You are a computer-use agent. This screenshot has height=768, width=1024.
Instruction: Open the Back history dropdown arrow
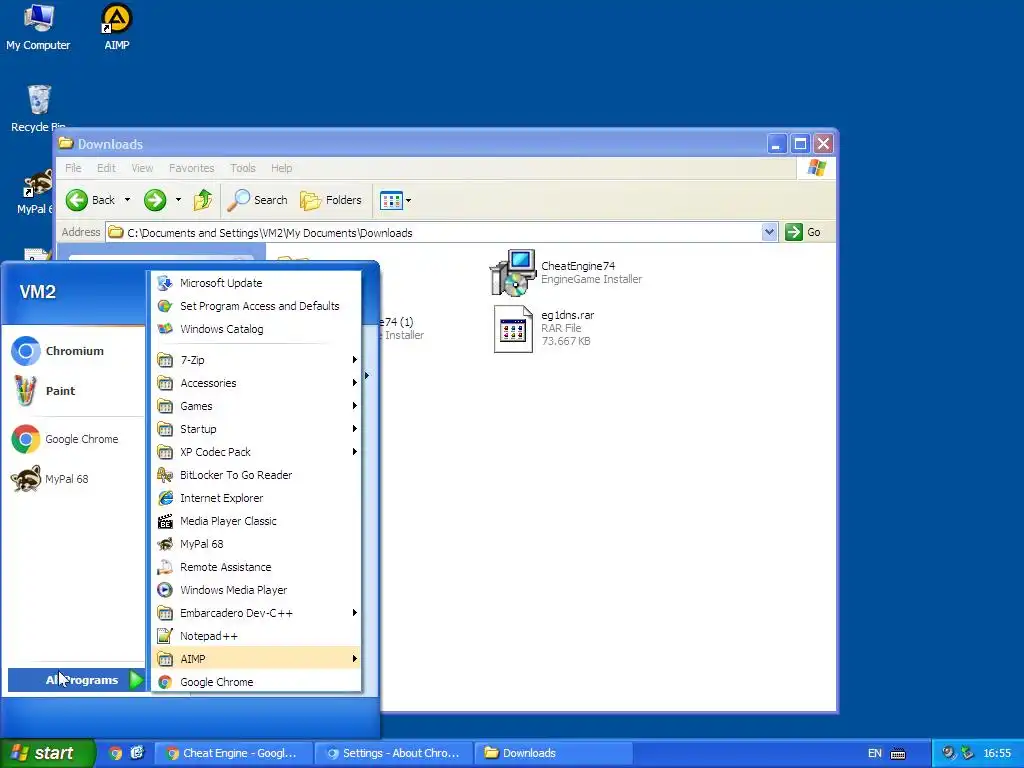(x=127, y=200)
